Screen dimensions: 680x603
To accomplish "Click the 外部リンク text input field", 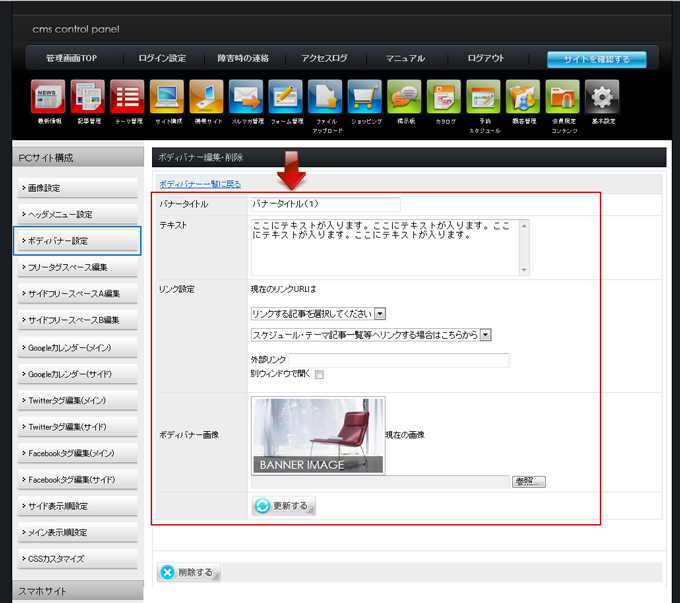I will coord(412,360).
